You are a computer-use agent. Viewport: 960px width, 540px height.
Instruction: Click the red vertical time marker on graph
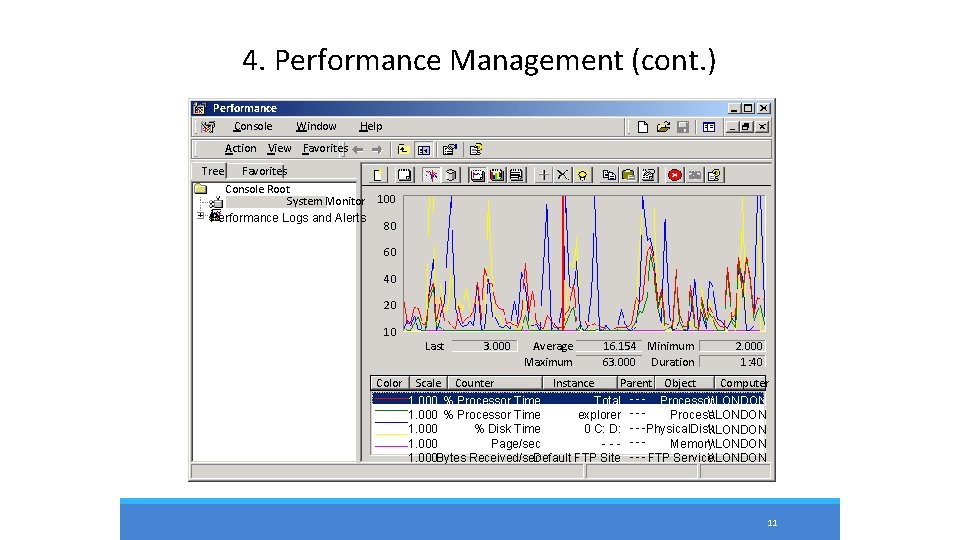pyautogui.click(x=563, y=263)
